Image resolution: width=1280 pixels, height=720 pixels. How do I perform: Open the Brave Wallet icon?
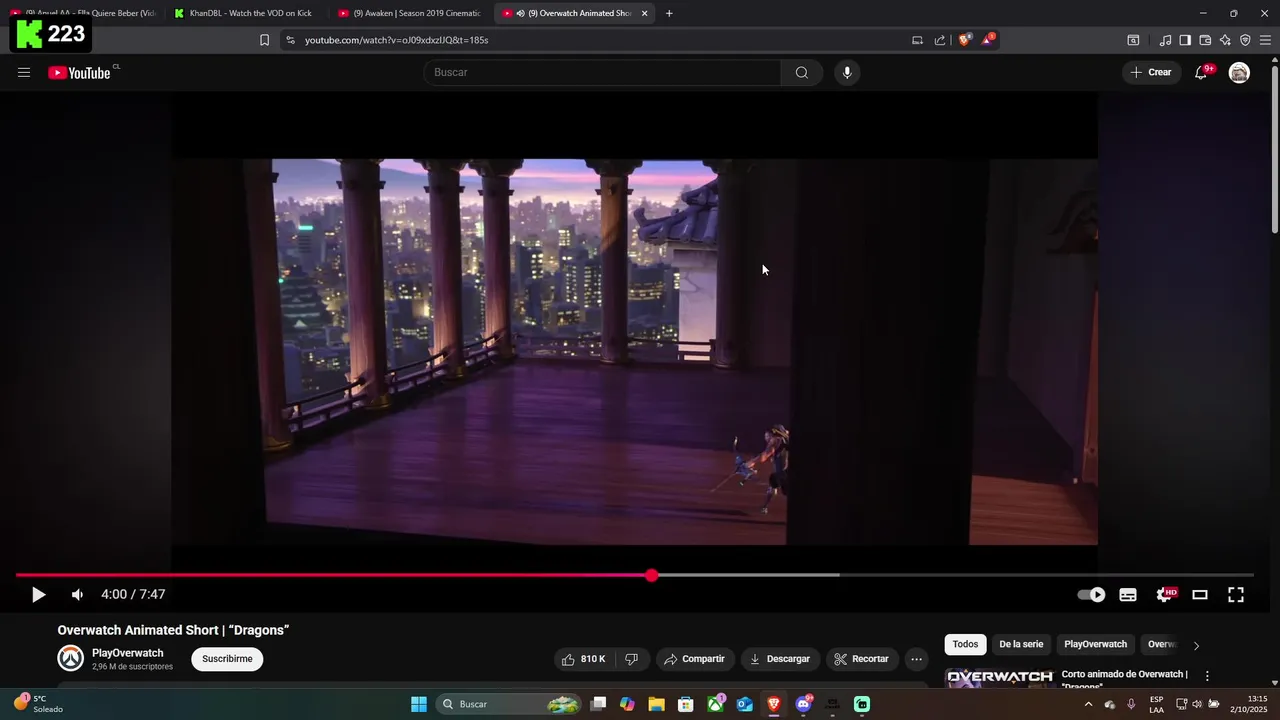point(1205,40)
